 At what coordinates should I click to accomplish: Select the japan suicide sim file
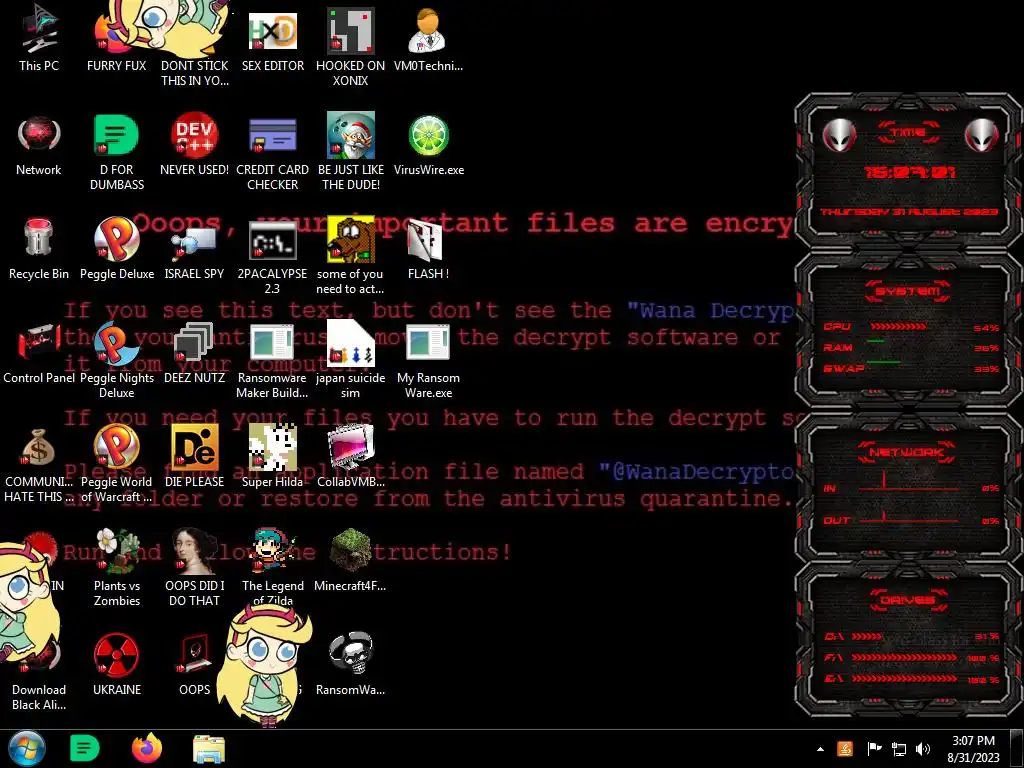pyautogui.click(x=351, y=359)
